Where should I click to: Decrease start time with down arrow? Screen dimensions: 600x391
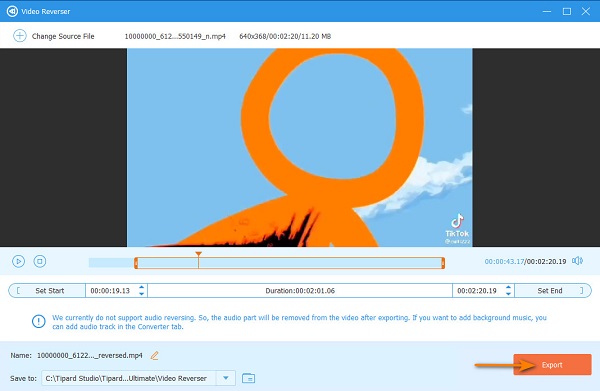pyautogui.click(x=142, y=294)
